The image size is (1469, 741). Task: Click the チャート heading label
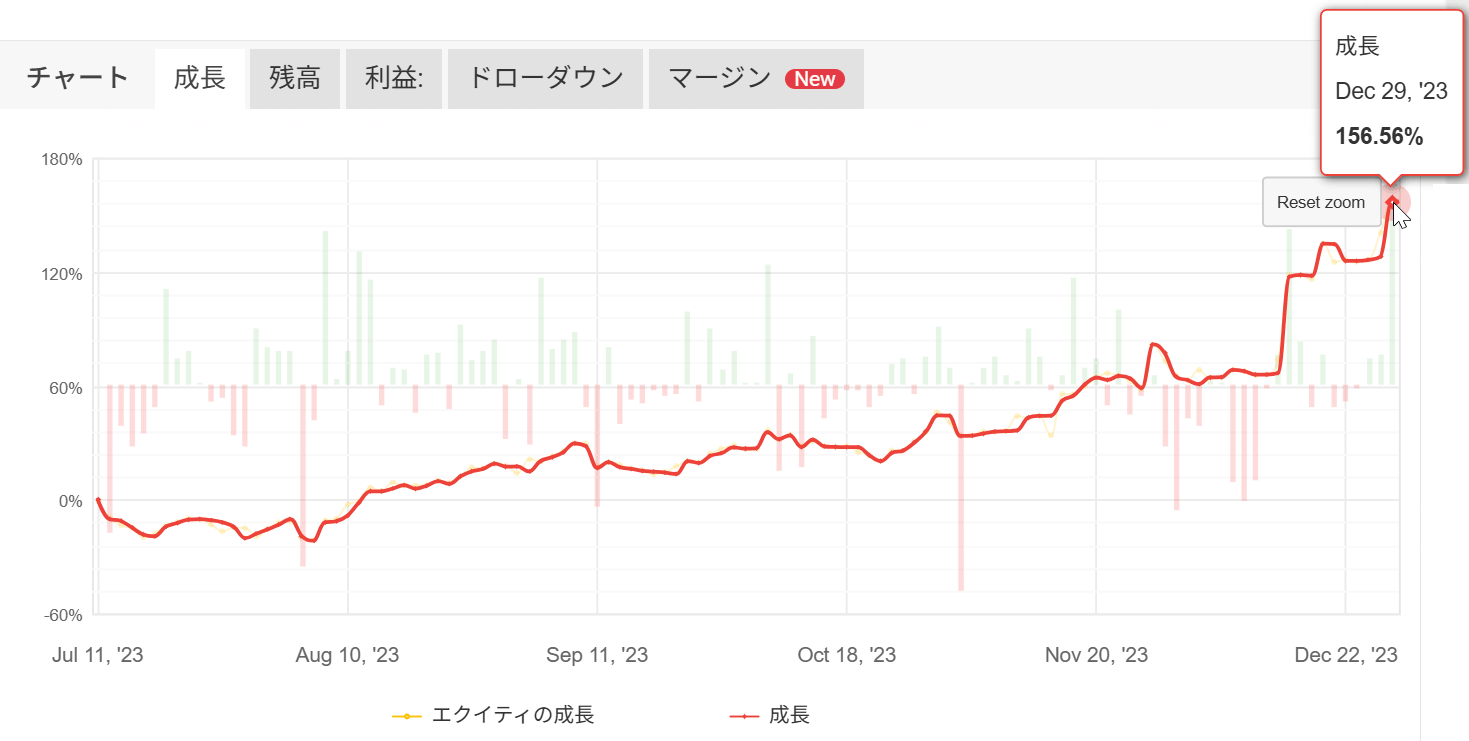[x=78, y=78]
